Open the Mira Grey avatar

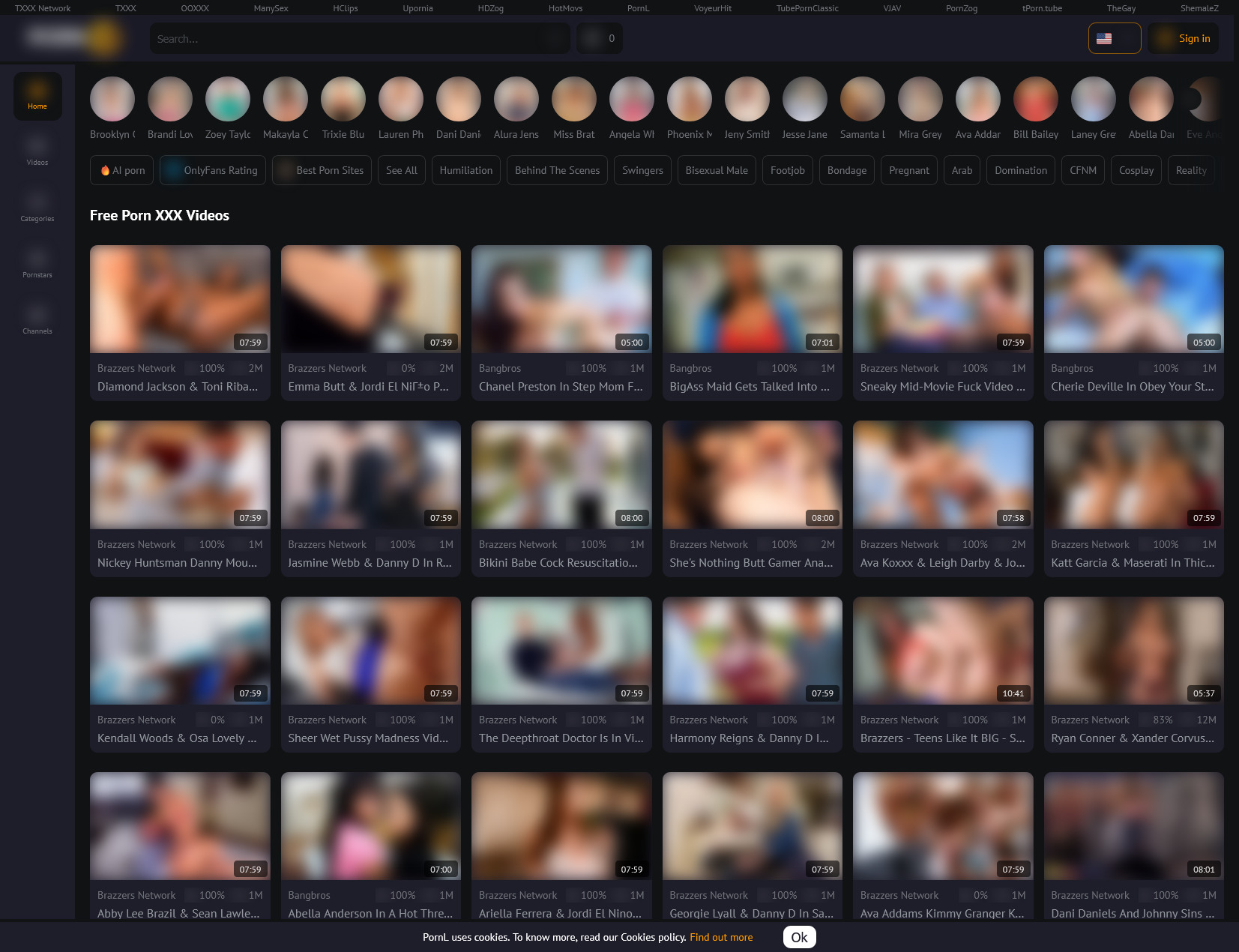click(920, 99)
